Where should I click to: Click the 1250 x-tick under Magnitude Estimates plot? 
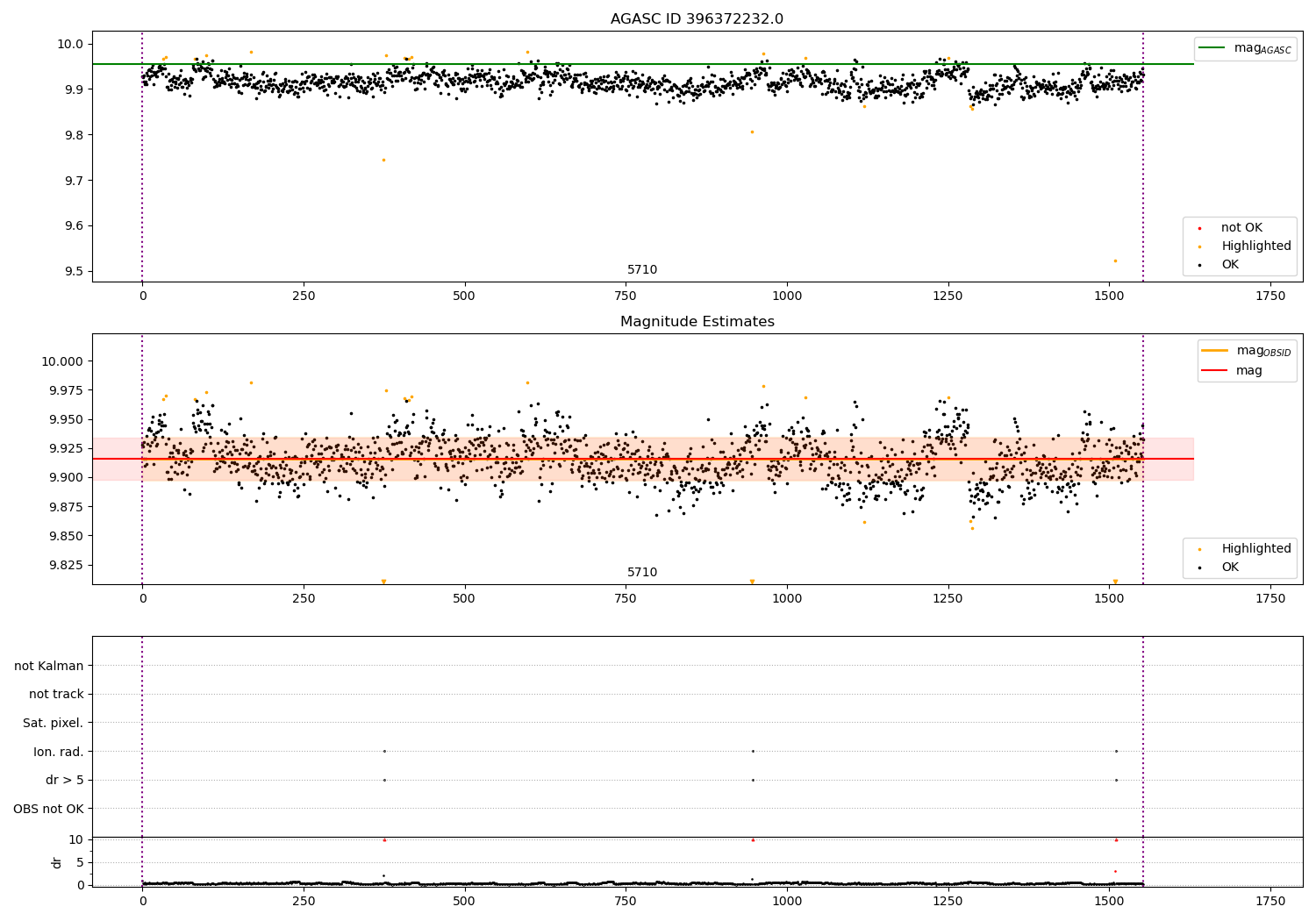948,598
